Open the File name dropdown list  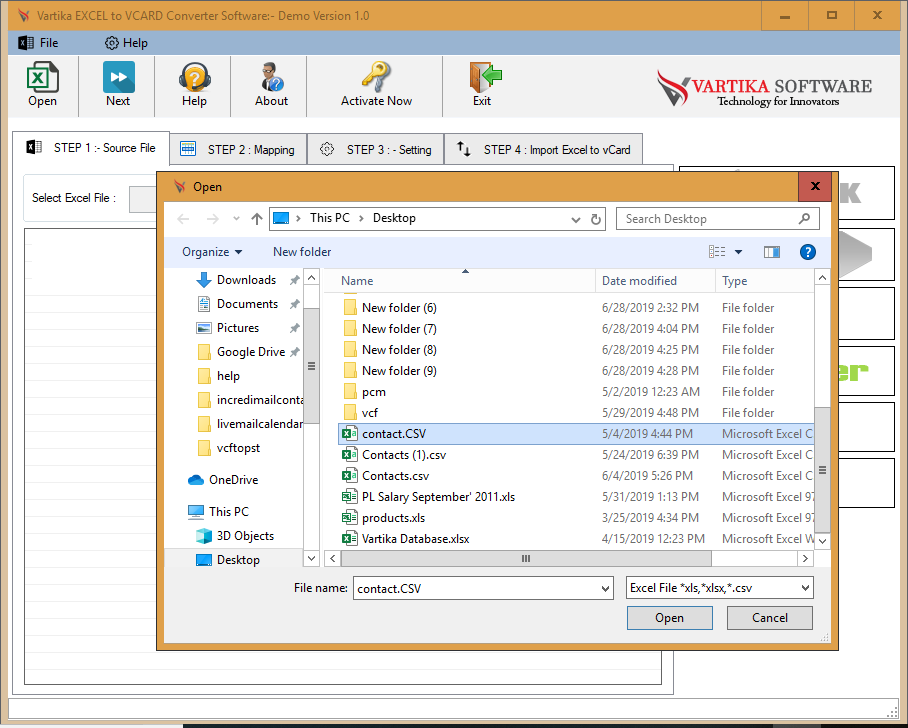pyautogui.click(x=605, y=588)
